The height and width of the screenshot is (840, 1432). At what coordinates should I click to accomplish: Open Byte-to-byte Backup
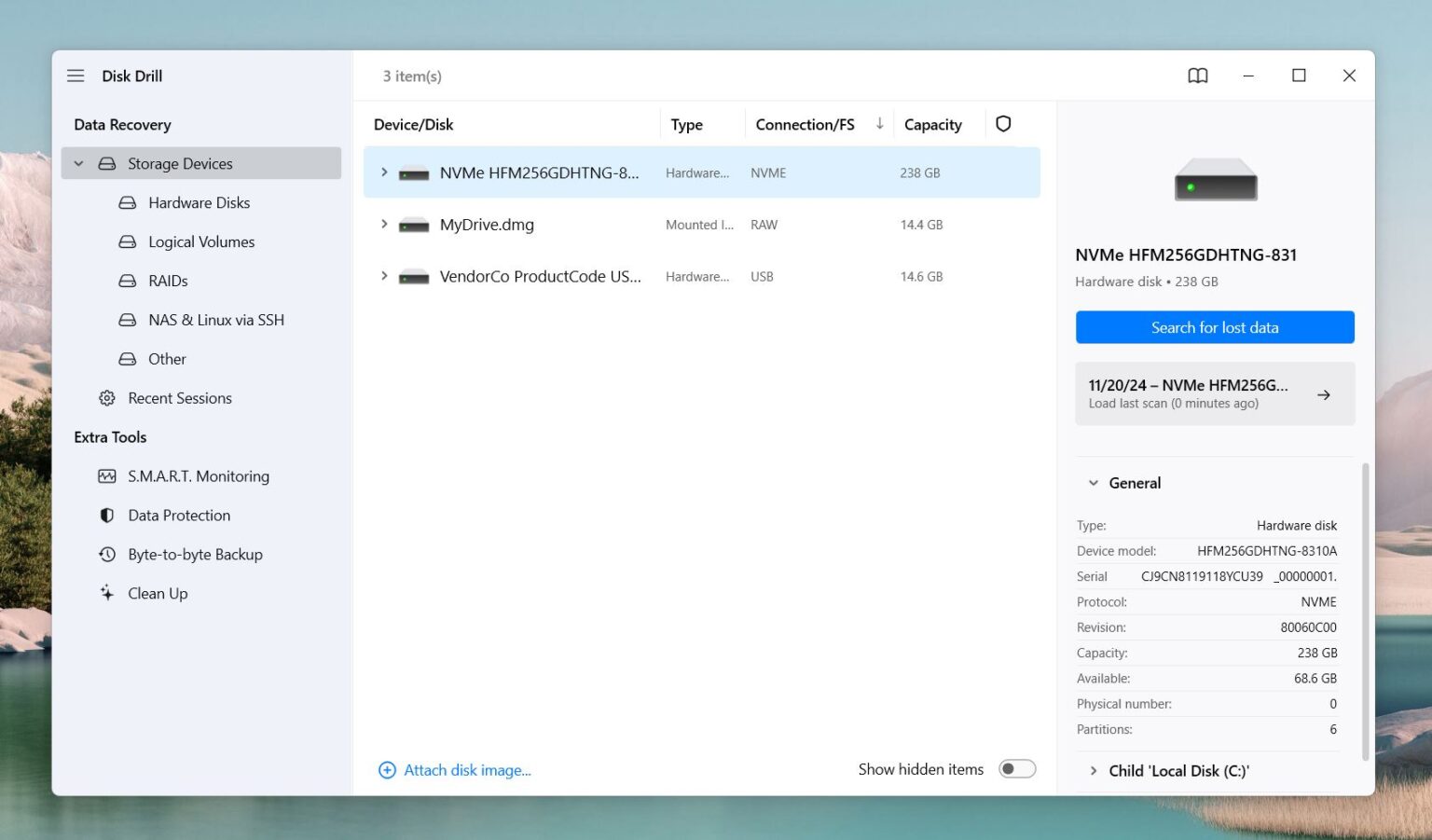(x=195, y=554)
